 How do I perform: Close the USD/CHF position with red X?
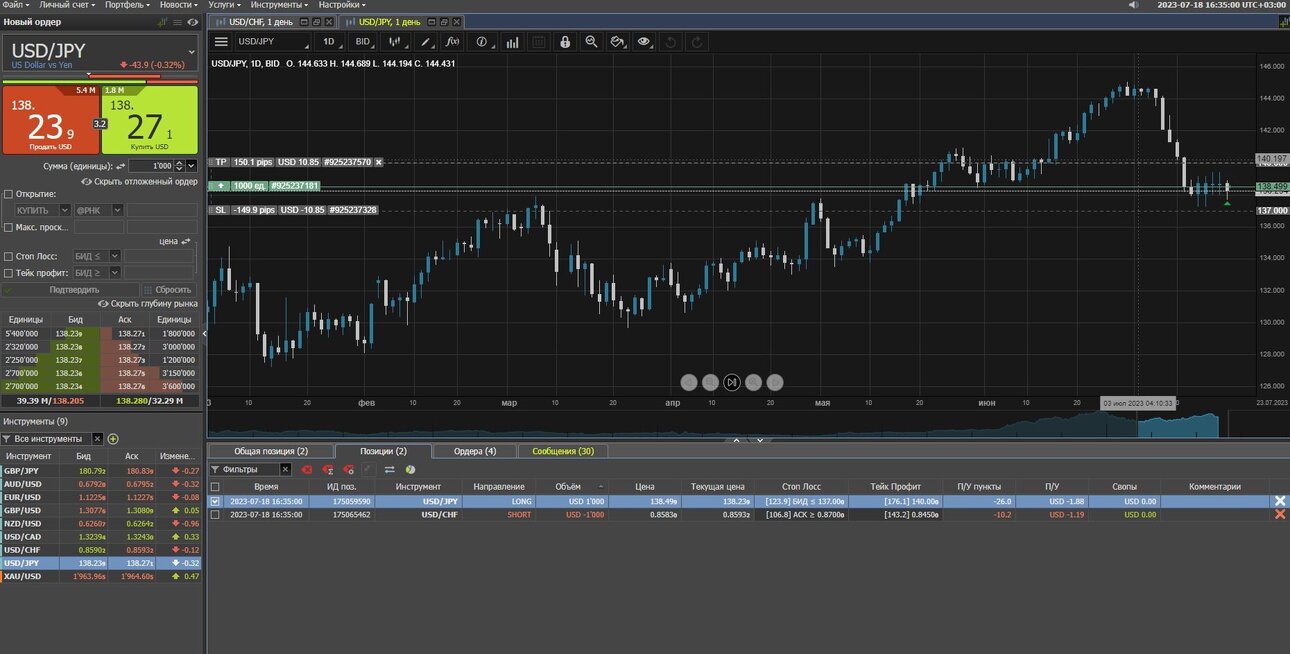pyautogui.click(x=1279, y=514)
